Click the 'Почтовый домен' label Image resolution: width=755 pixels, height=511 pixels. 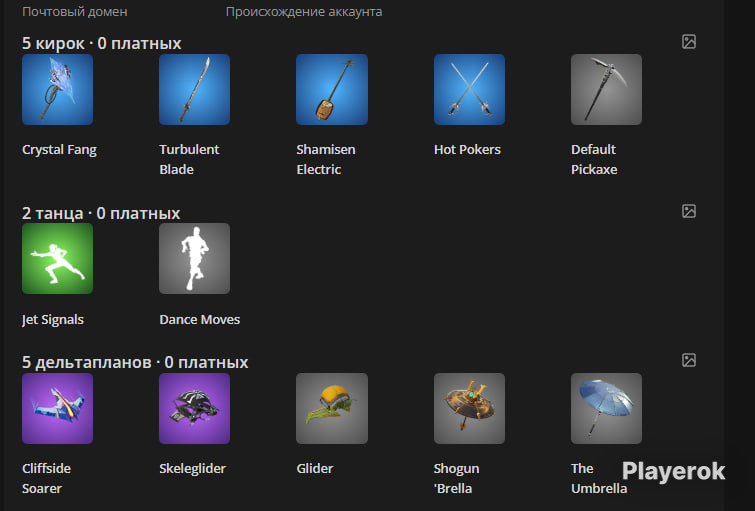75,12
